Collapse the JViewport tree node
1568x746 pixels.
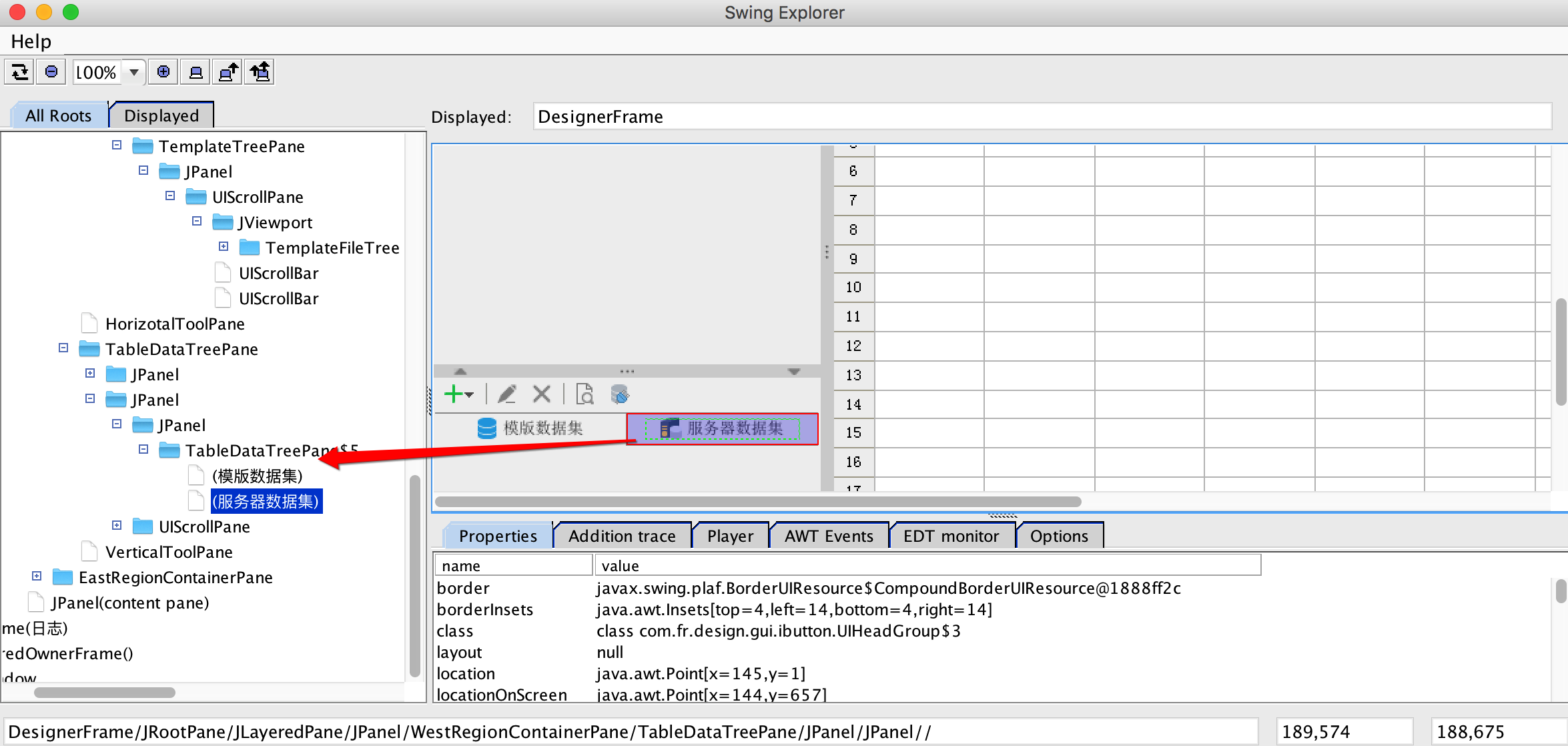(x=197, y=221)
